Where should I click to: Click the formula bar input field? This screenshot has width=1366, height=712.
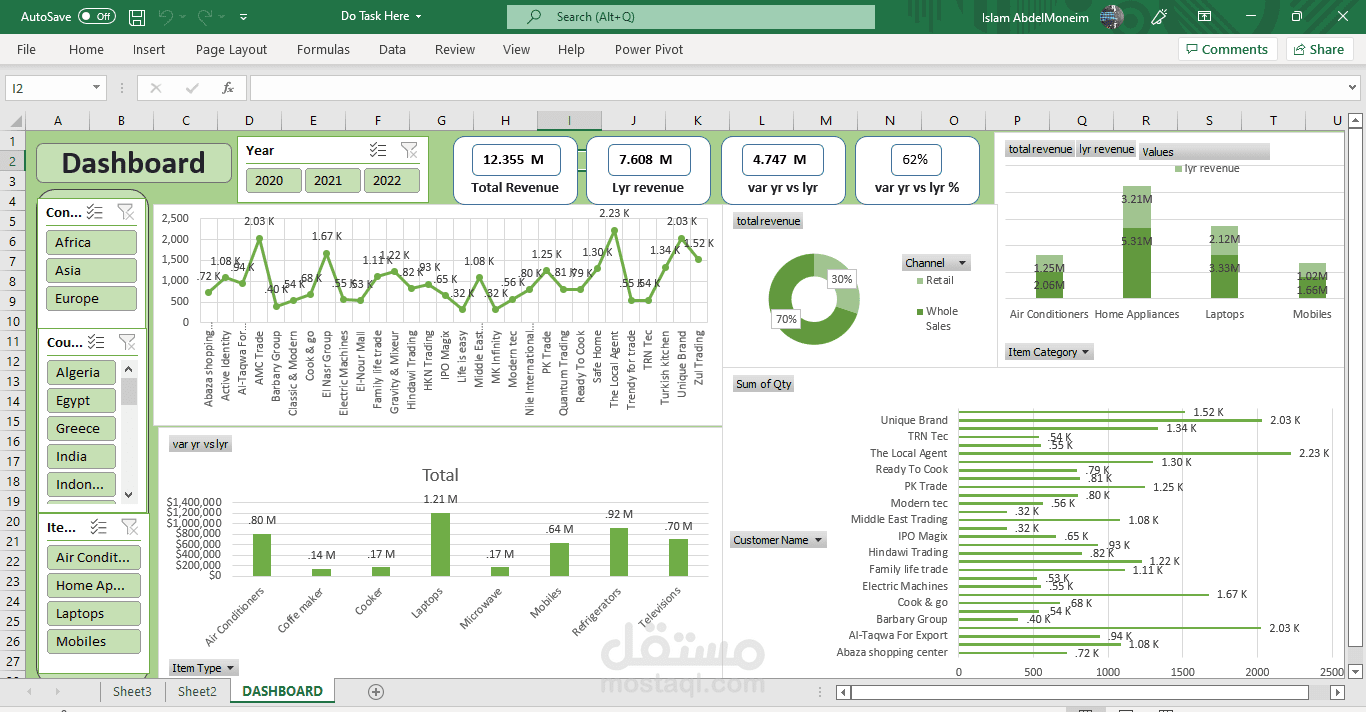(795, 88)
